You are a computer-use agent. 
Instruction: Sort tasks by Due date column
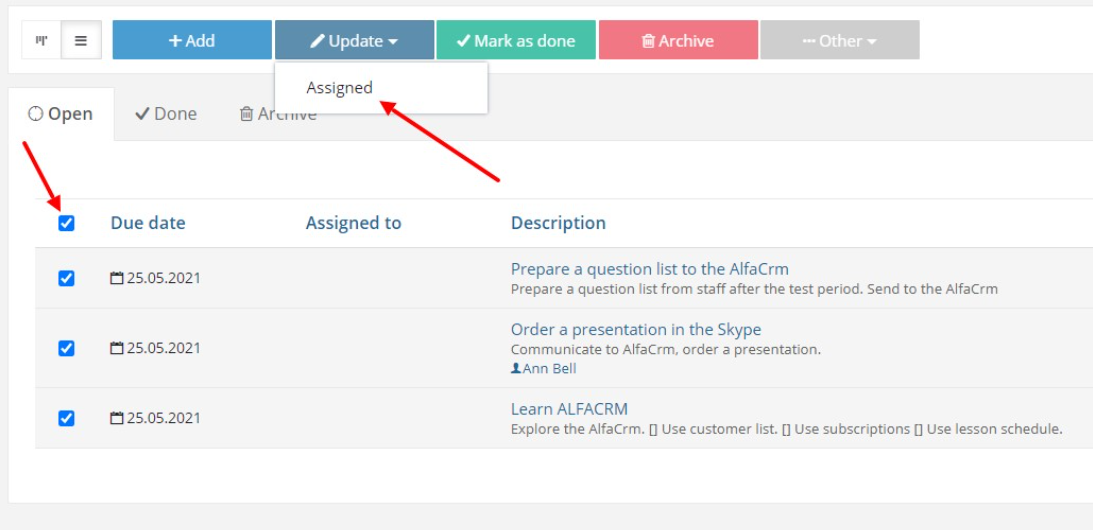click(148, 223)
